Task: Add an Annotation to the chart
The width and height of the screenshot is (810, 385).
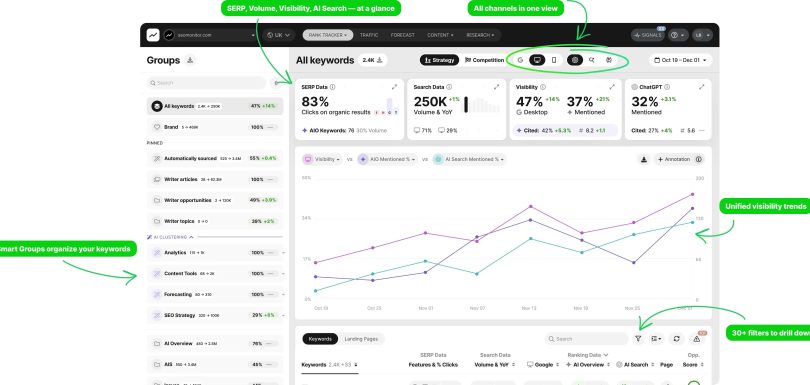Action: click(674, 160)
